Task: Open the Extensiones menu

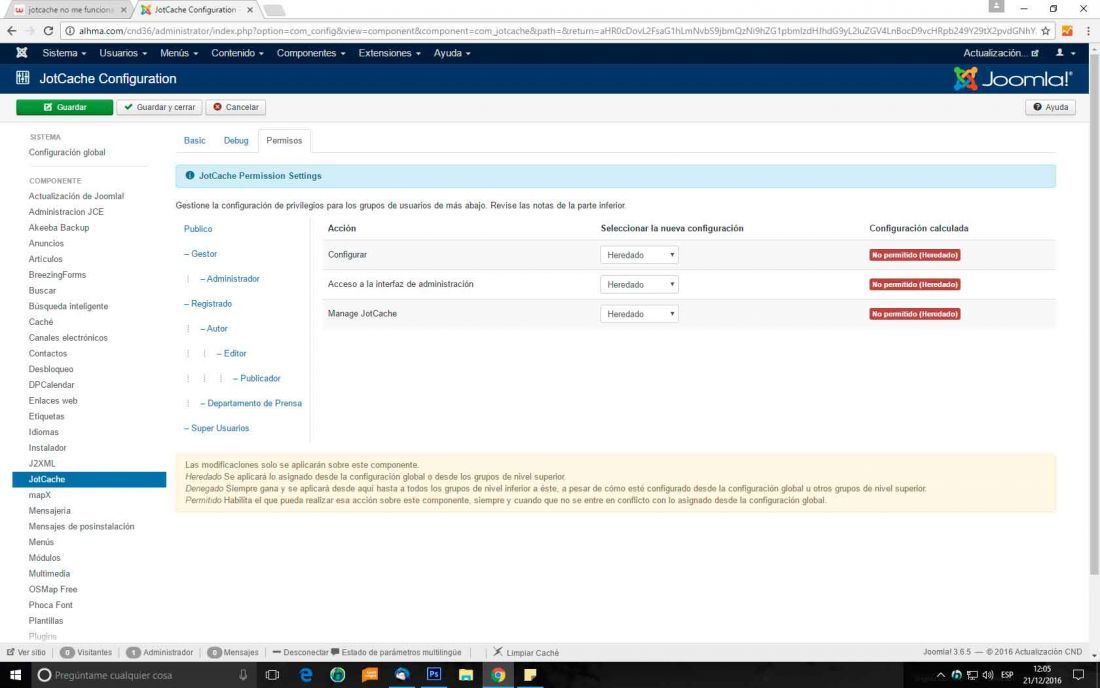Action: pos(389,53)
